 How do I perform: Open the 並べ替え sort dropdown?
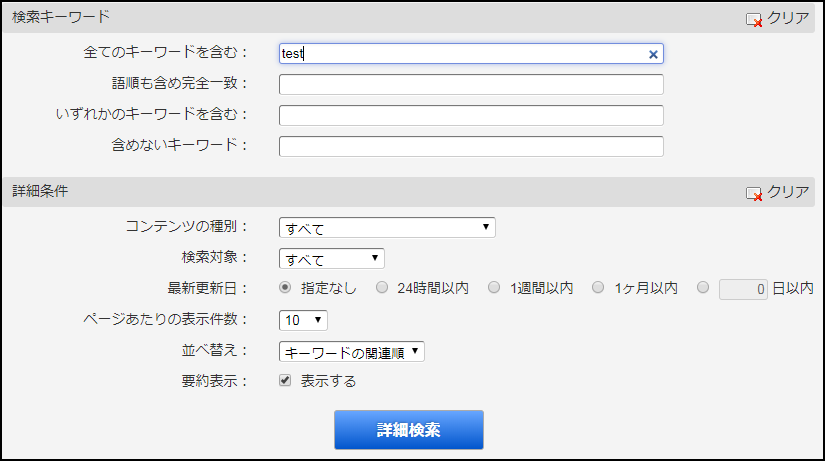pyautogui.click(x=352, y=351)
